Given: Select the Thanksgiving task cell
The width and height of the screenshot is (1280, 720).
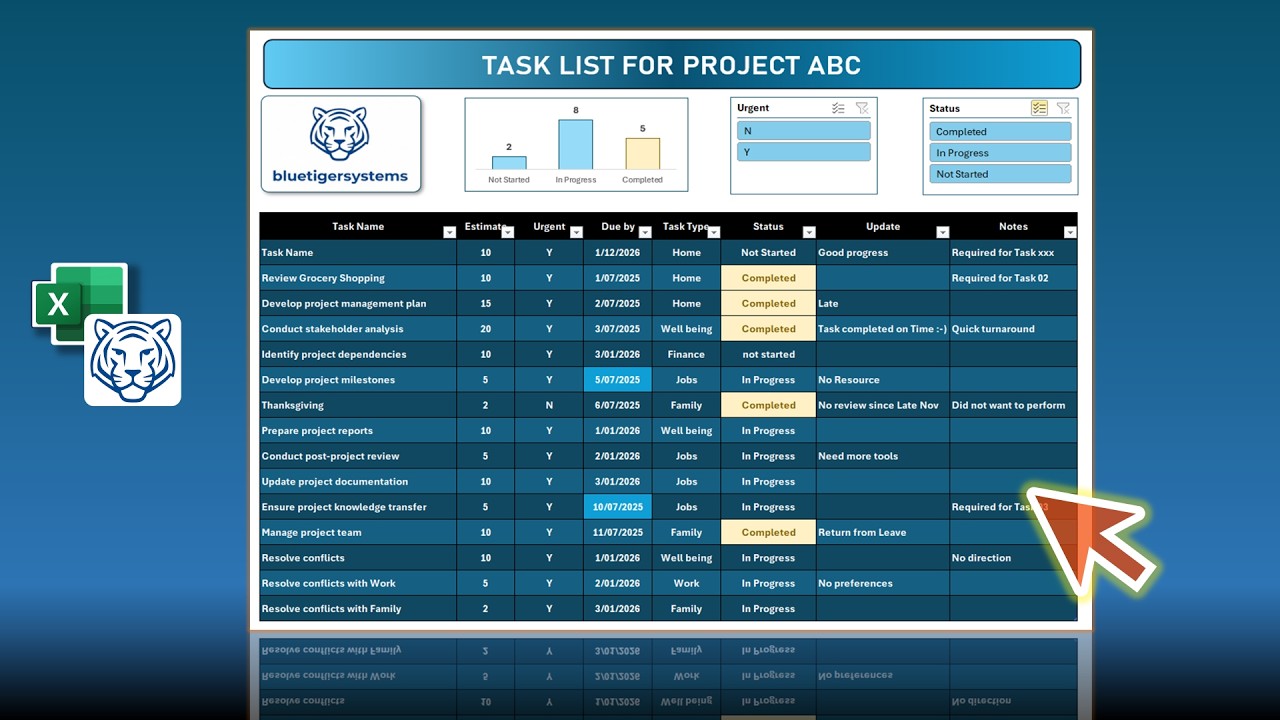Looking at the screenshot, I should [358, 405].
